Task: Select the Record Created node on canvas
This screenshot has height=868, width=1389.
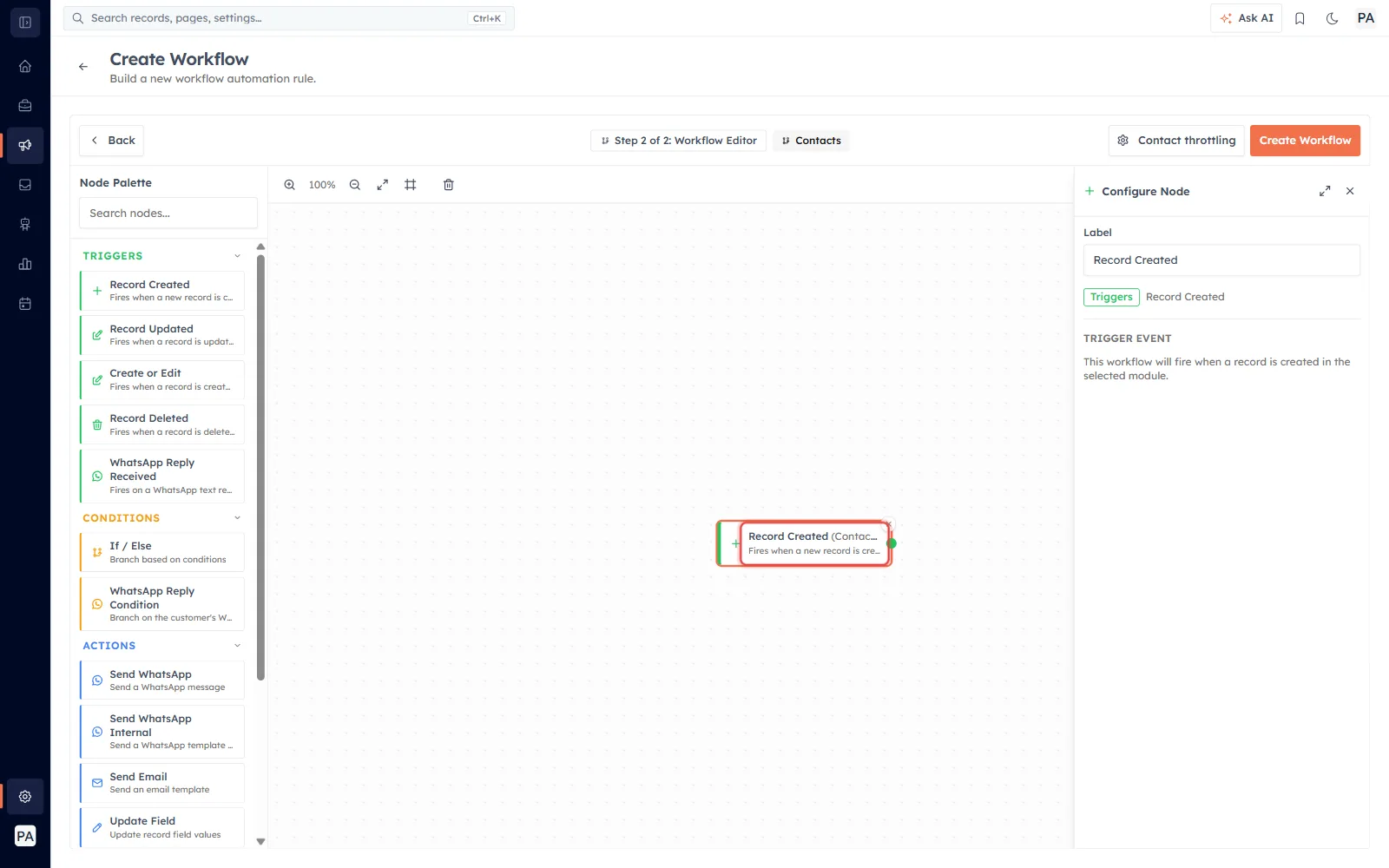Action: point(805,543)
